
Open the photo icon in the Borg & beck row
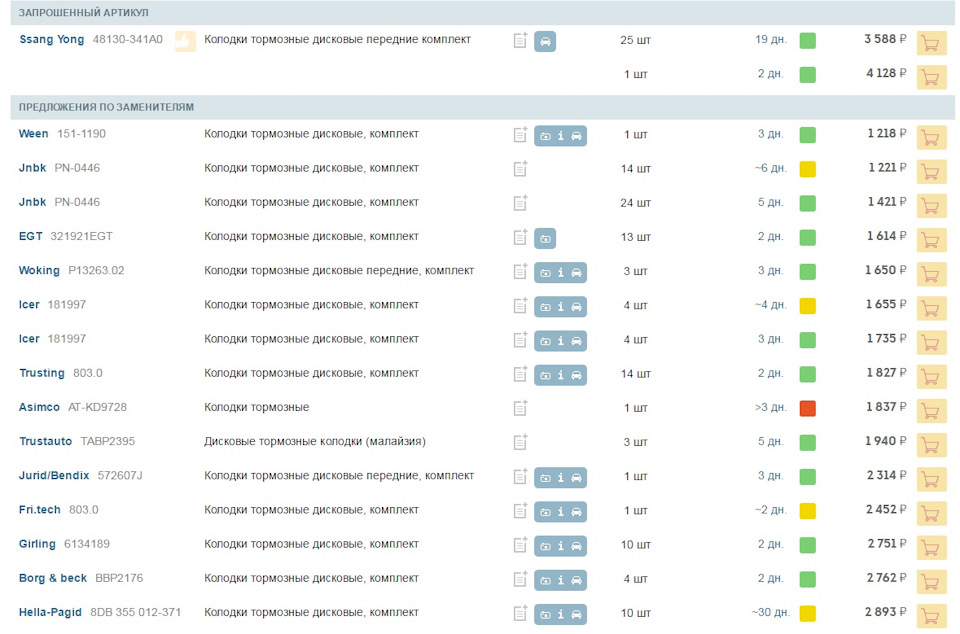(x=545, y=581)
